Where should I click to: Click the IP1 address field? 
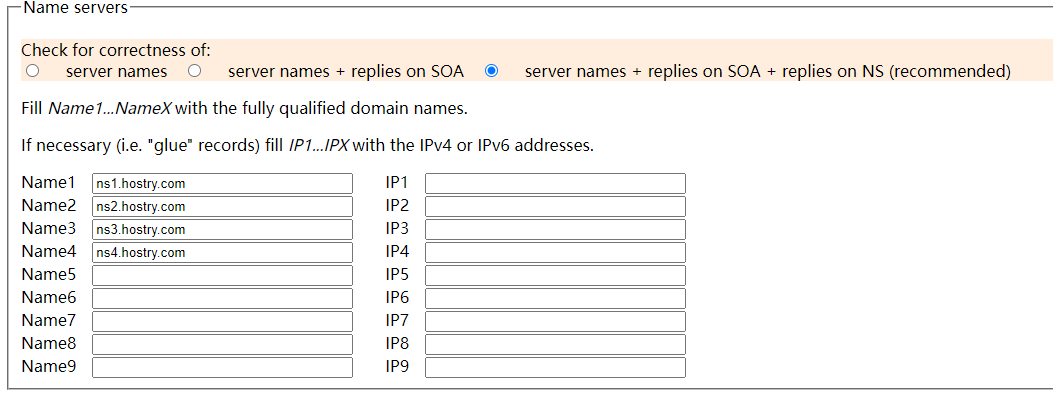tap(555, 184)
